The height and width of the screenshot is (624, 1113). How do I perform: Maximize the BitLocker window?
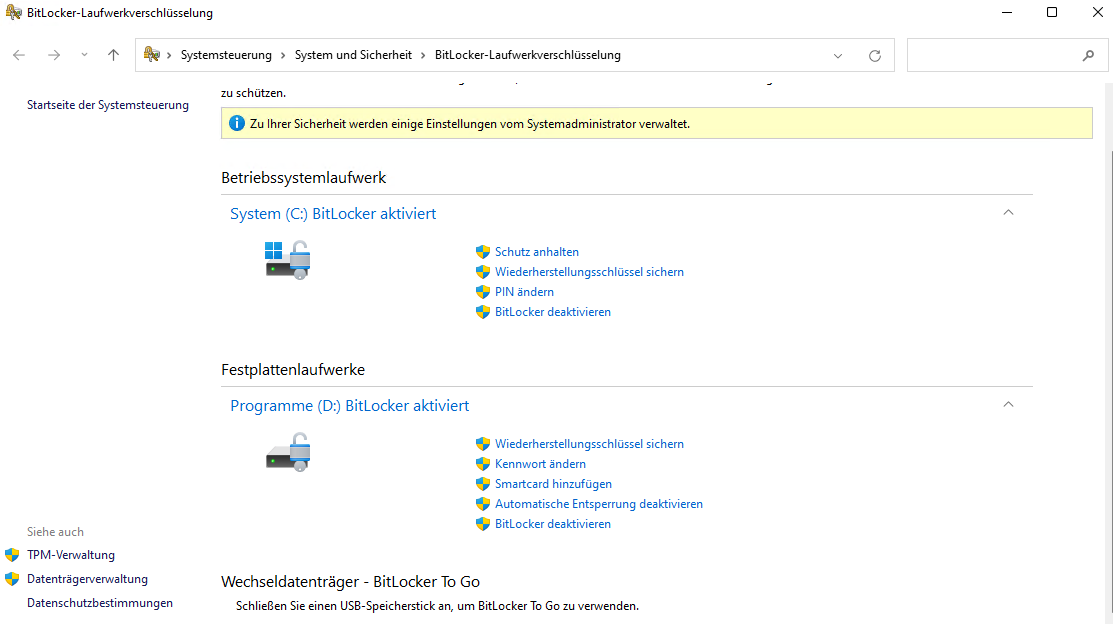click(1052, 12)
